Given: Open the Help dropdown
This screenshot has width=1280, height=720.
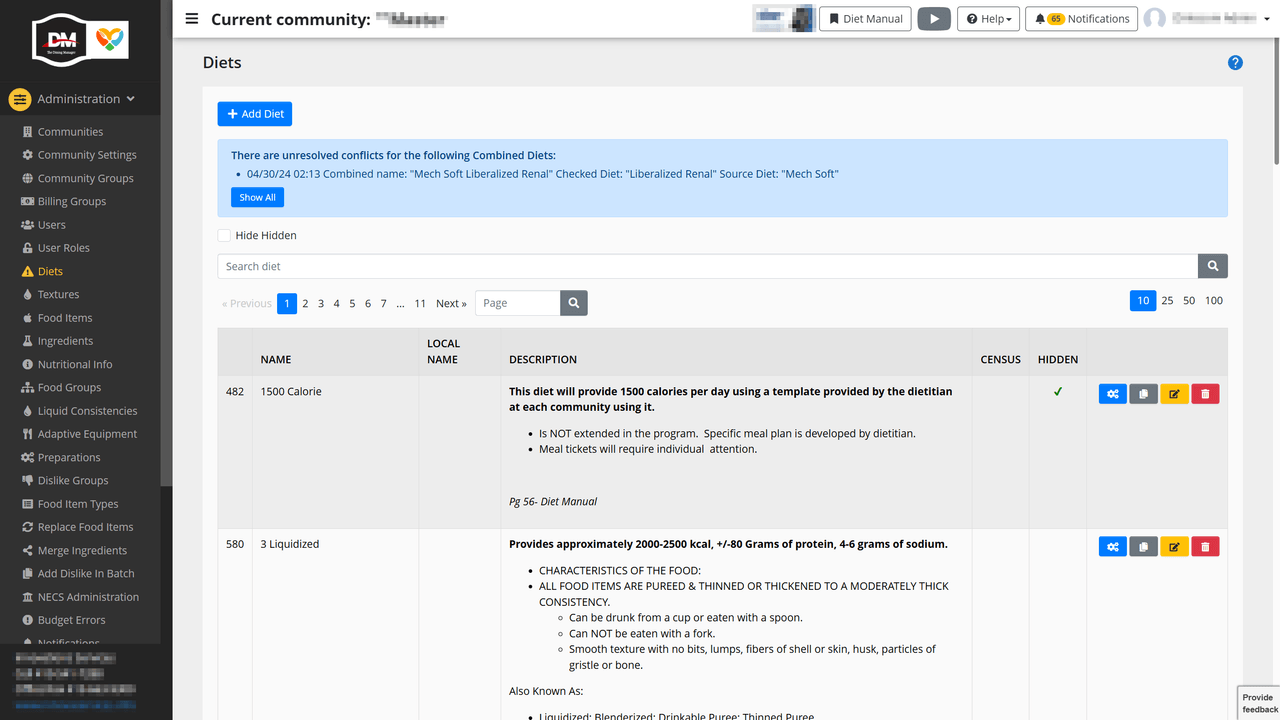Looking at the screenshot, I should click(x=989, y=19).
